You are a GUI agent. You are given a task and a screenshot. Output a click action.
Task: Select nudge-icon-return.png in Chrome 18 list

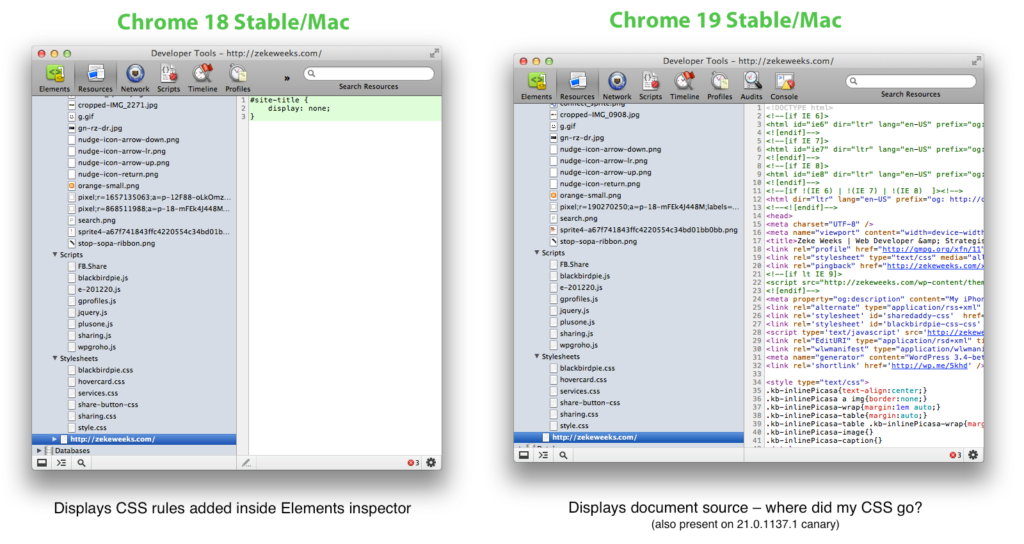pyautogui.click(x=118, y=174)
